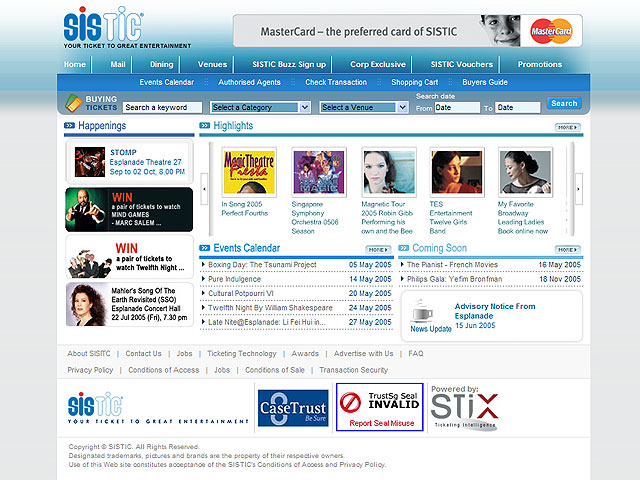This screenshot has width=640, height=480.
Task: Open Mahler's Song Of The Earth banner
Action: (x=129, y=304)
